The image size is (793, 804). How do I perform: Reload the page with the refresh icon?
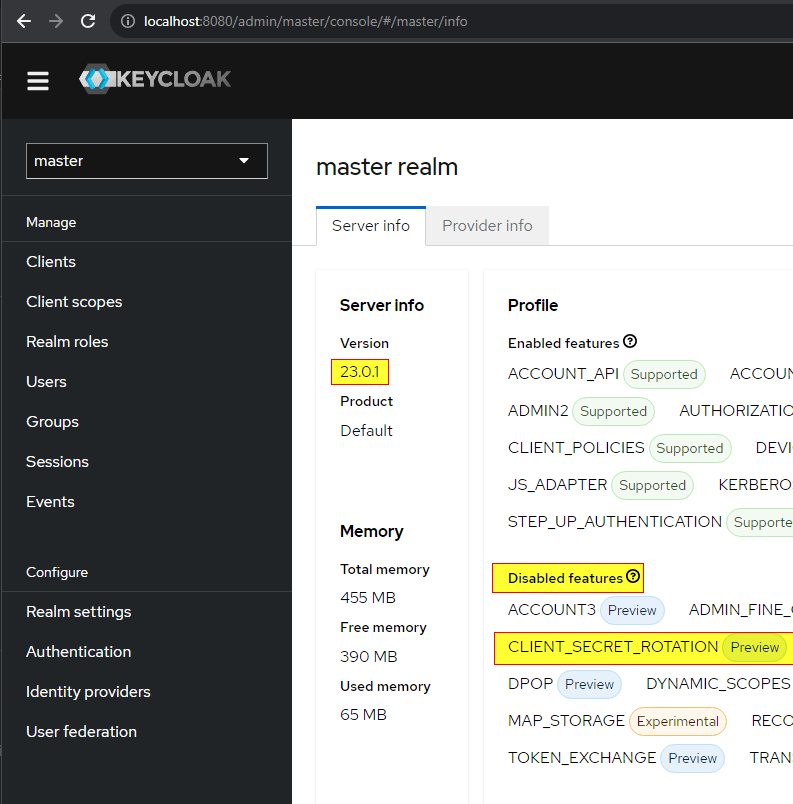pyautogui.click(x=89, y=19)
